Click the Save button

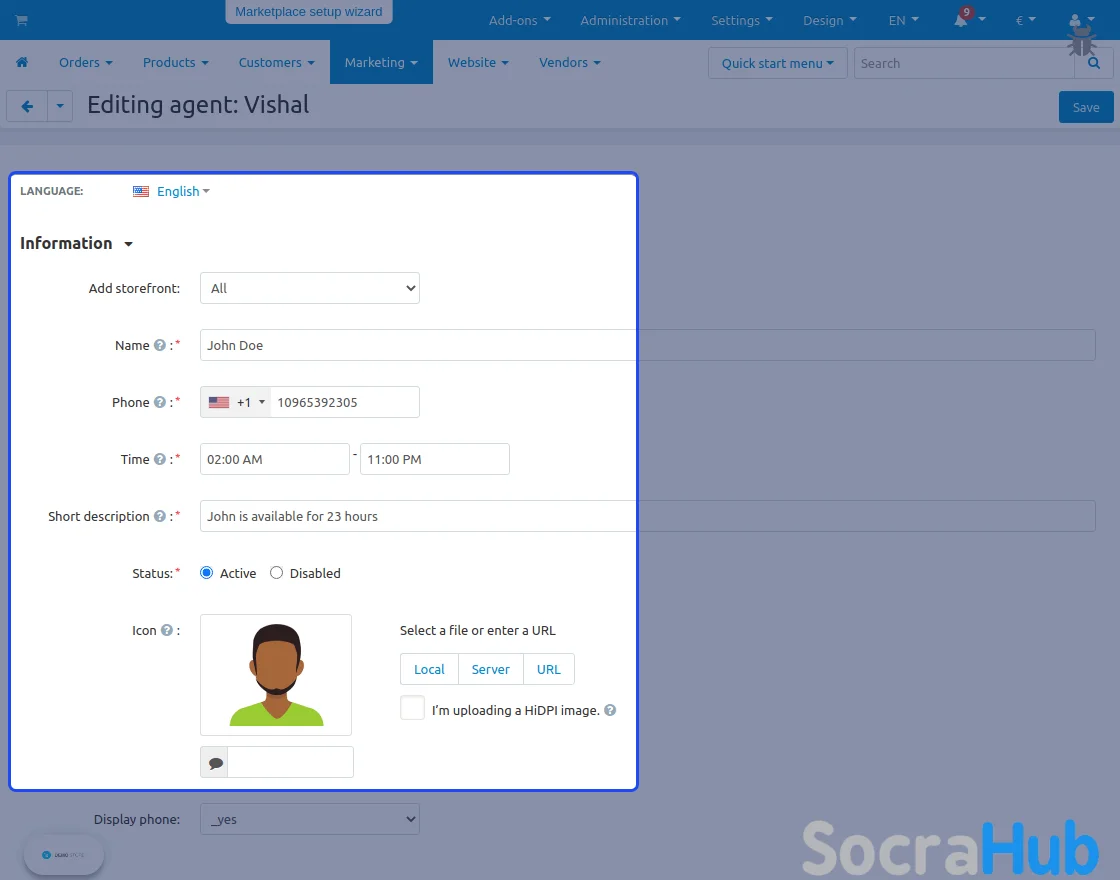[x=1086, y=107]
